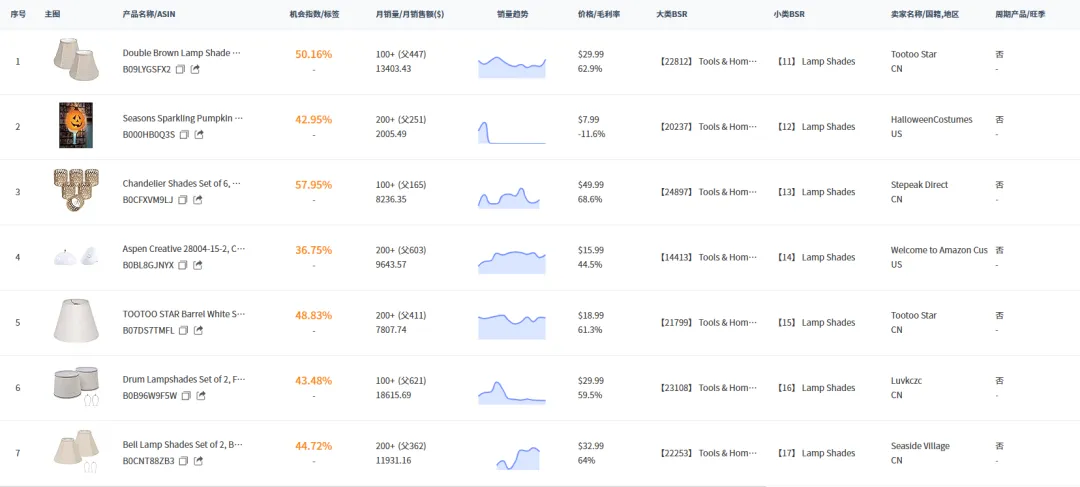This screenshot has width=1080, height=487.
Task: Copy ASIN B0B96W9F5W with the copy icon
Action: [185, 396]
